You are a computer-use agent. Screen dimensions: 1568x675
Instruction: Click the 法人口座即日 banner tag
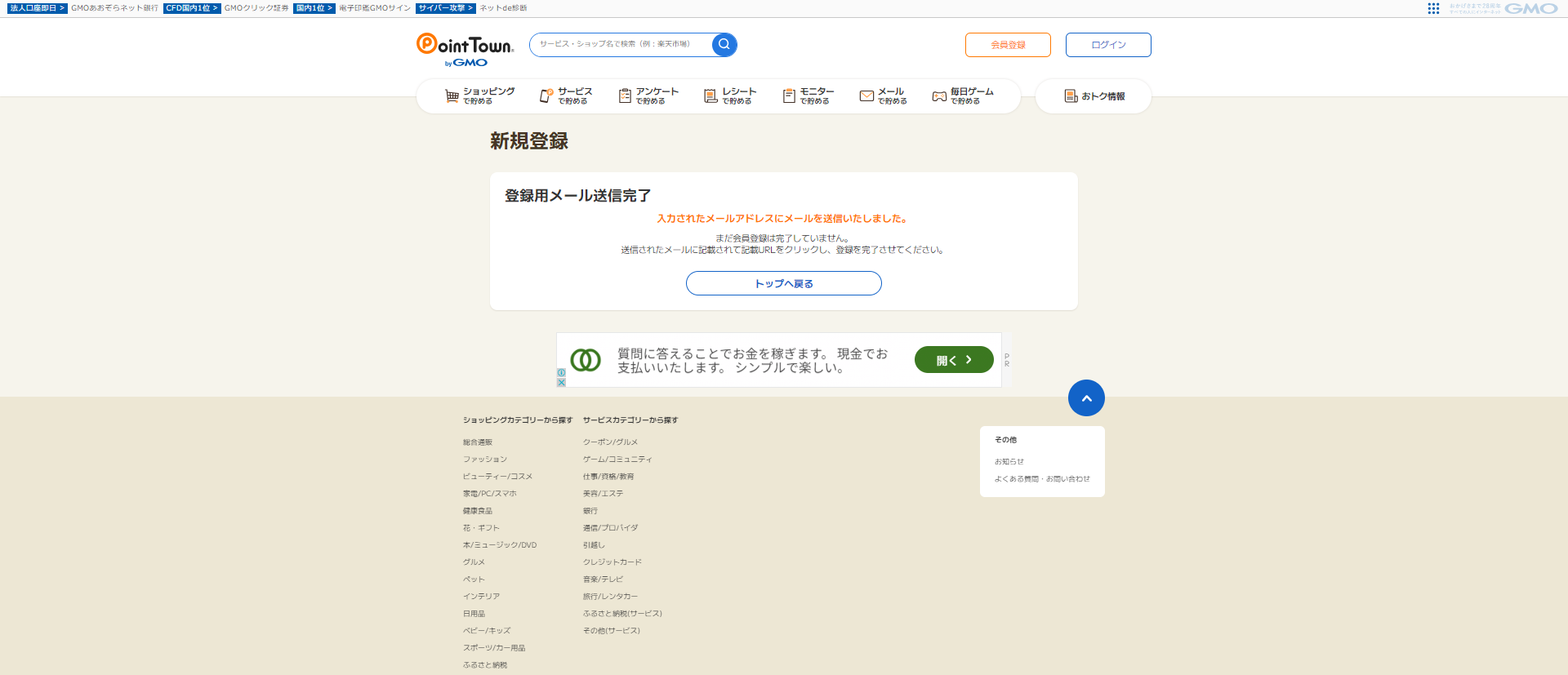tap(38, 8)
